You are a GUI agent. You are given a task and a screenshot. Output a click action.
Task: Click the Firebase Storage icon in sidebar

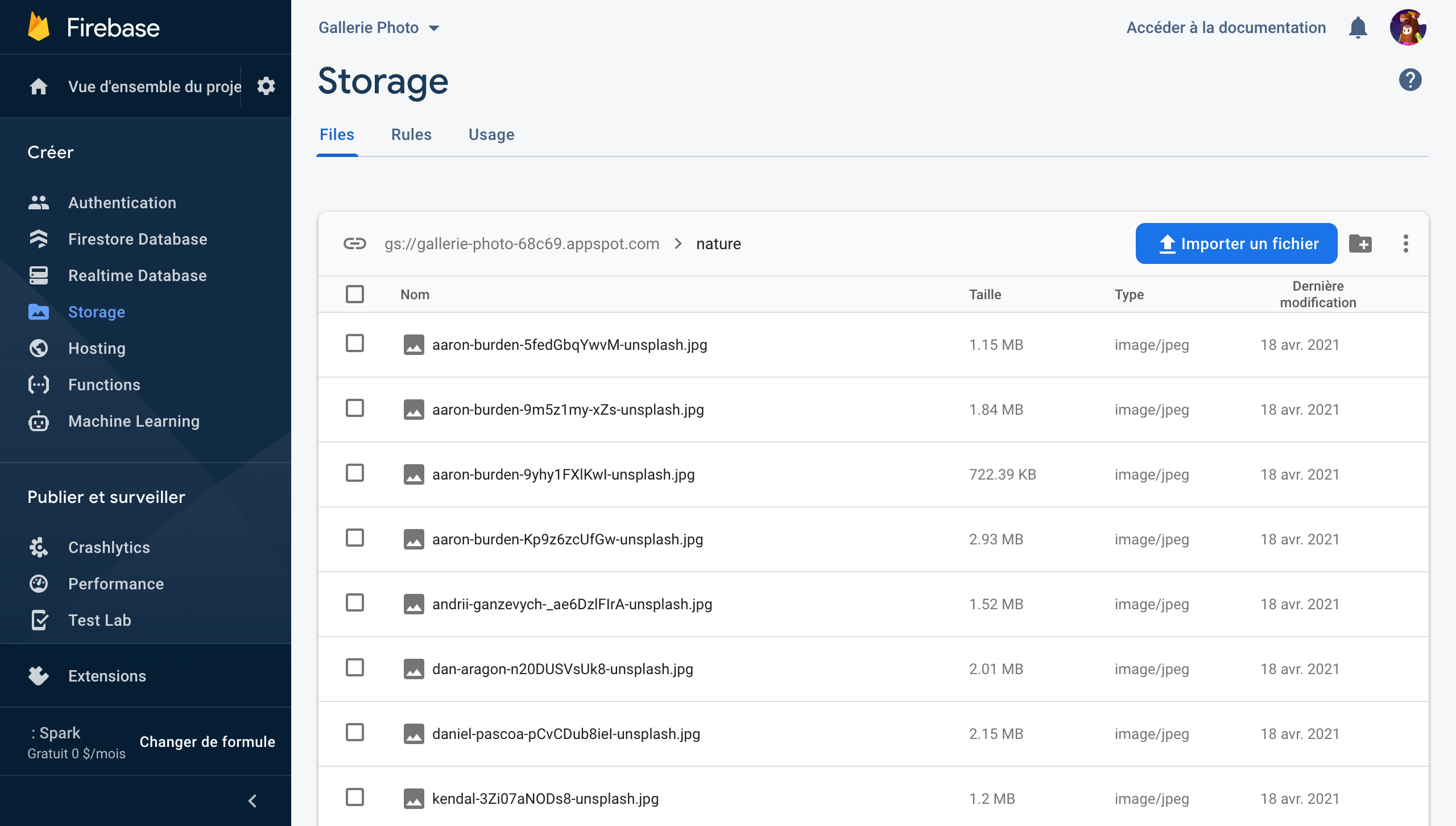(38, 311)
